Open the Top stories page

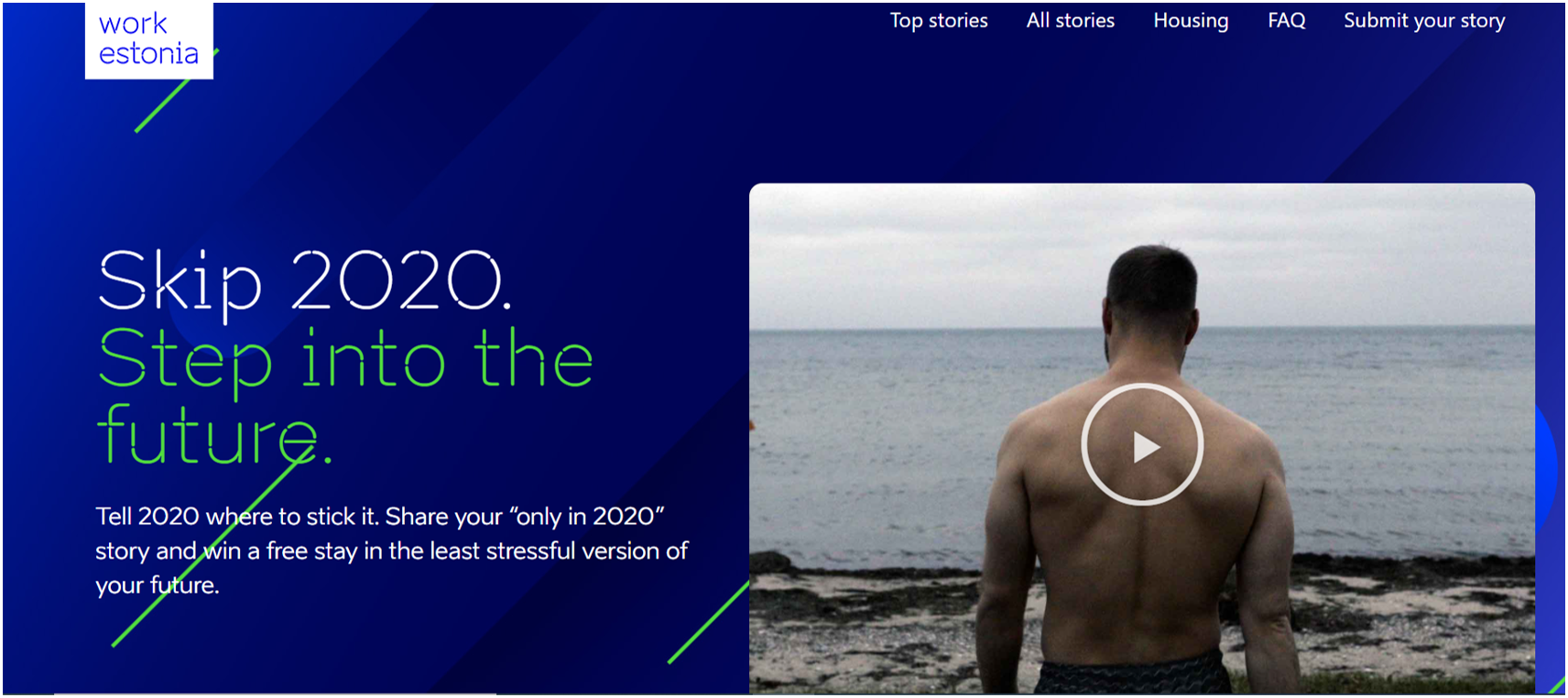pyautogui.click(x=939, y=20)
